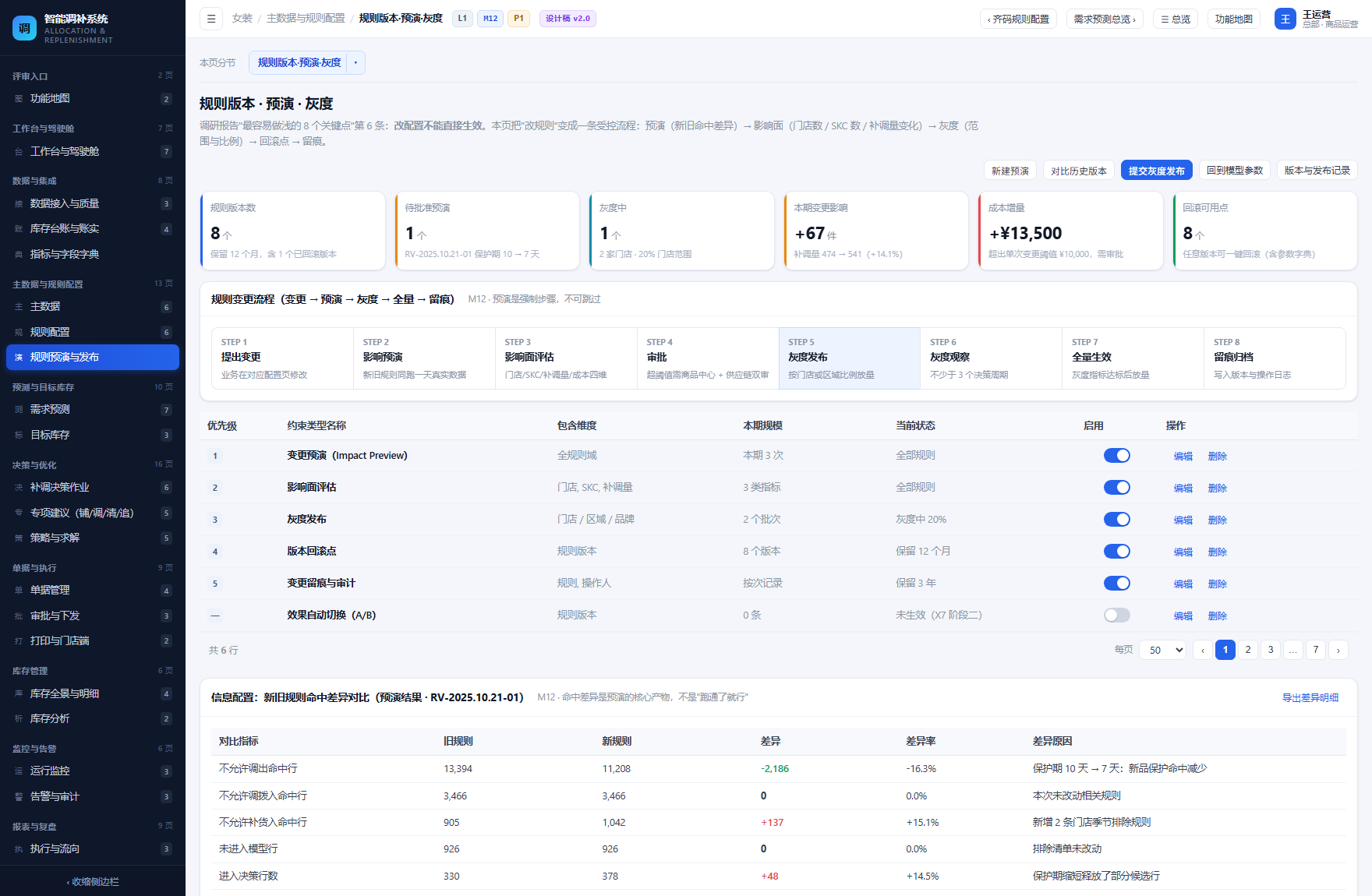Click the icon beside 告警与审计
1372x896 pixels.
19,797
